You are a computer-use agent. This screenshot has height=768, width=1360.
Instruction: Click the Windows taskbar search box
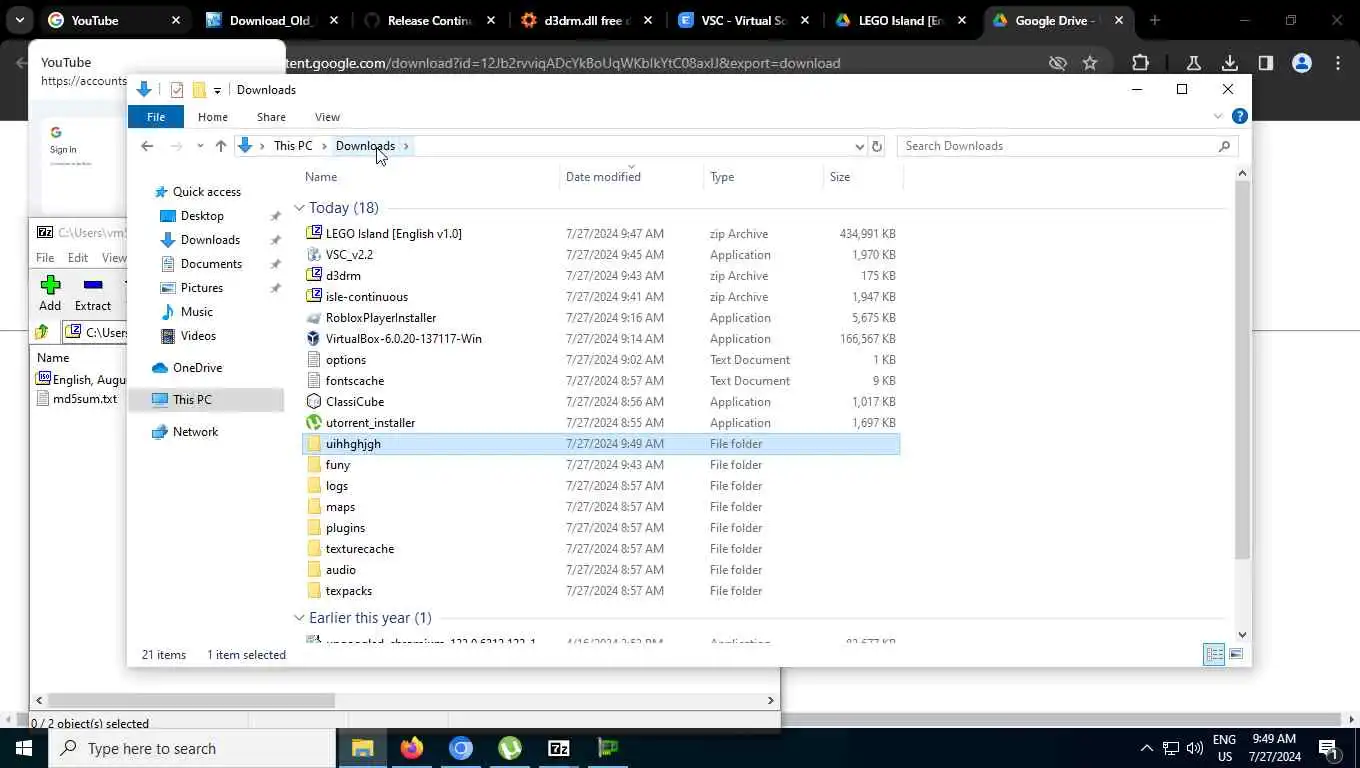193,748
